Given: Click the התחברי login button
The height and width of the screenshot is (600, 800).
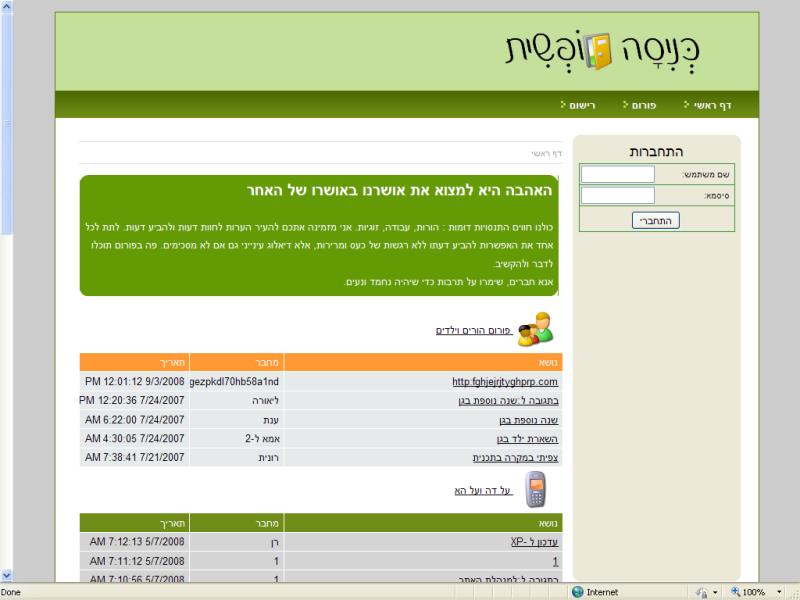Looking at the screenshot, I should point(656,220).
